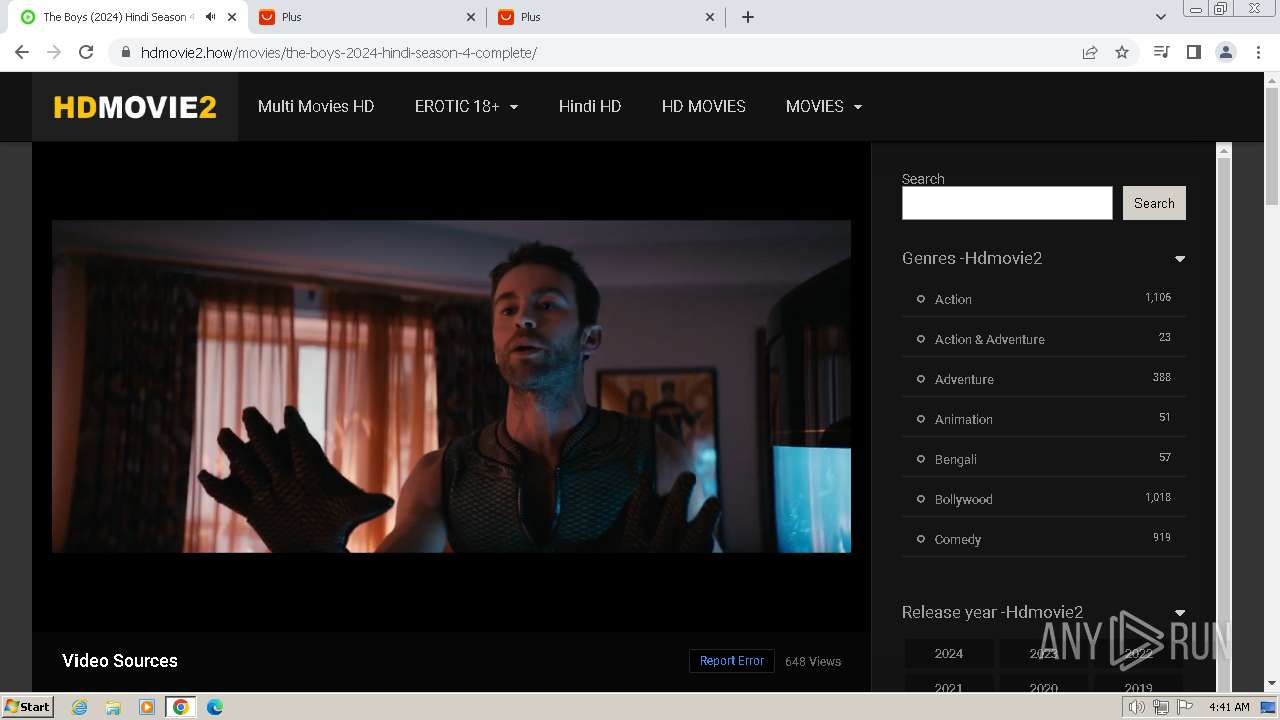Open the browser side panel
1280x720 pixels.
1194,52
